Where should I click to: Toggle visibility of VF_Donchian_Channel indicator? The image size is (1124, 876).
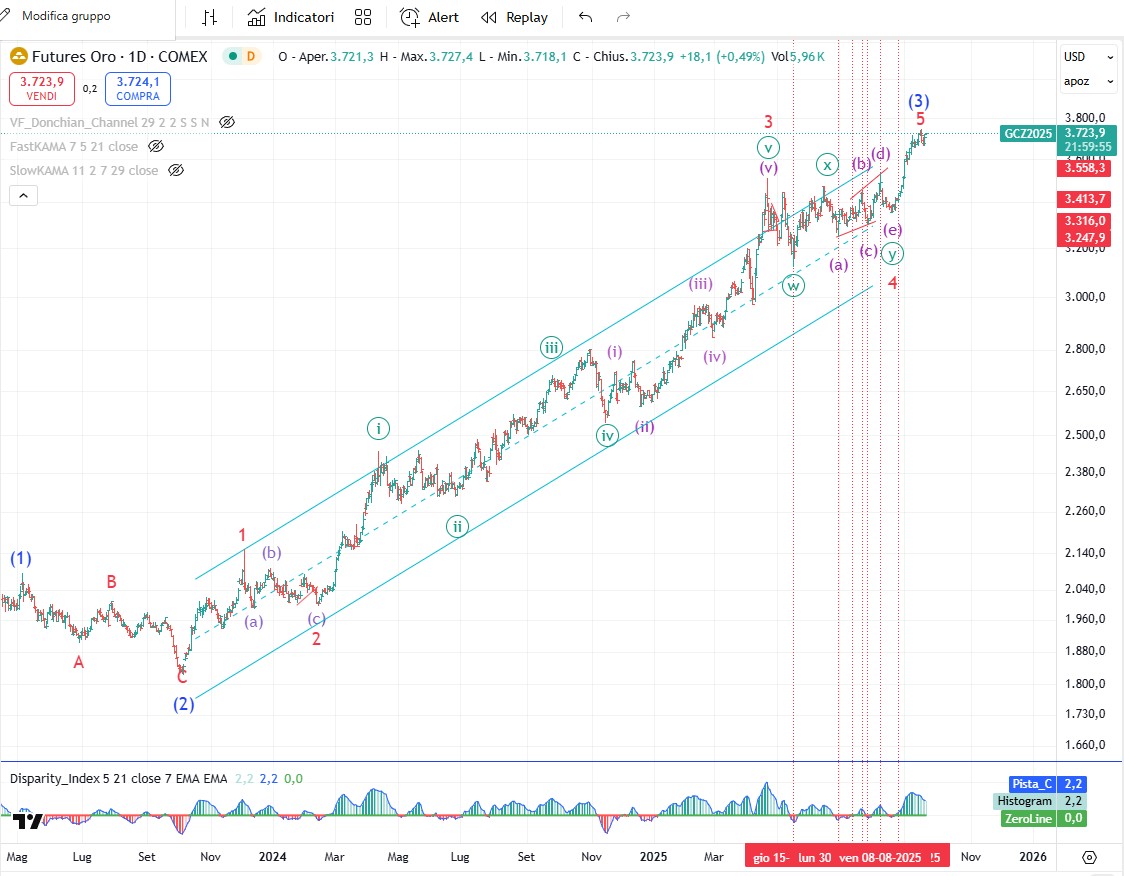click(227, 123)
